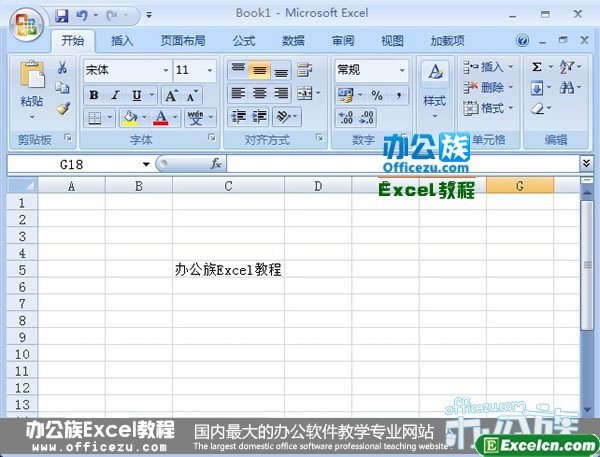Screen dimensions: 600x457
Task: Click the 删除 cells button
Action: pos(488,88)
